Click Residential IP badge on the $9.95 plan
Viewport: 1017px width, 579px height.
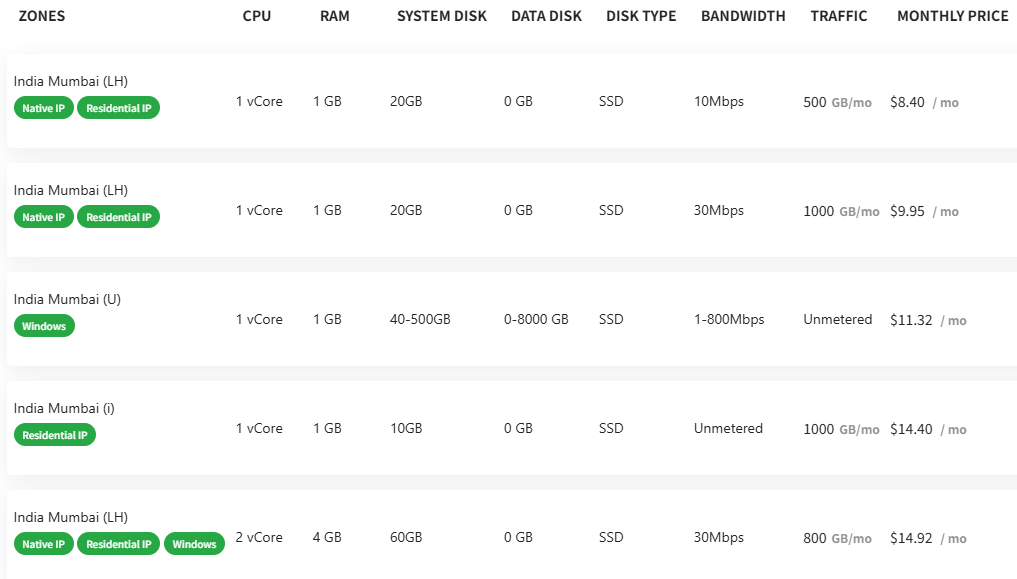(x=119, y=217)
